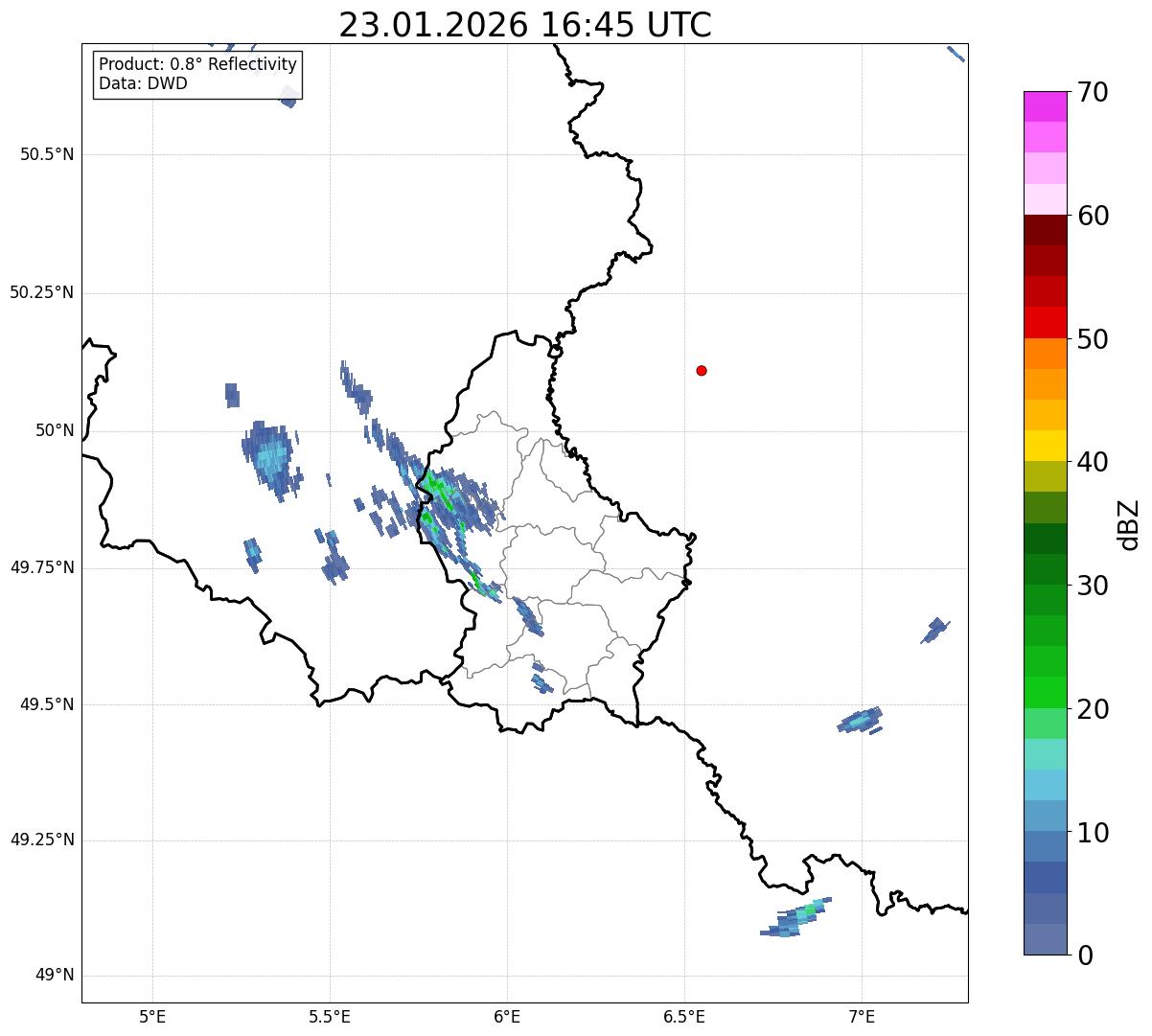Screen dimensions: 1152x1036
Task: Click the colorbar '30' tick label
Action: coord(1093,586)
